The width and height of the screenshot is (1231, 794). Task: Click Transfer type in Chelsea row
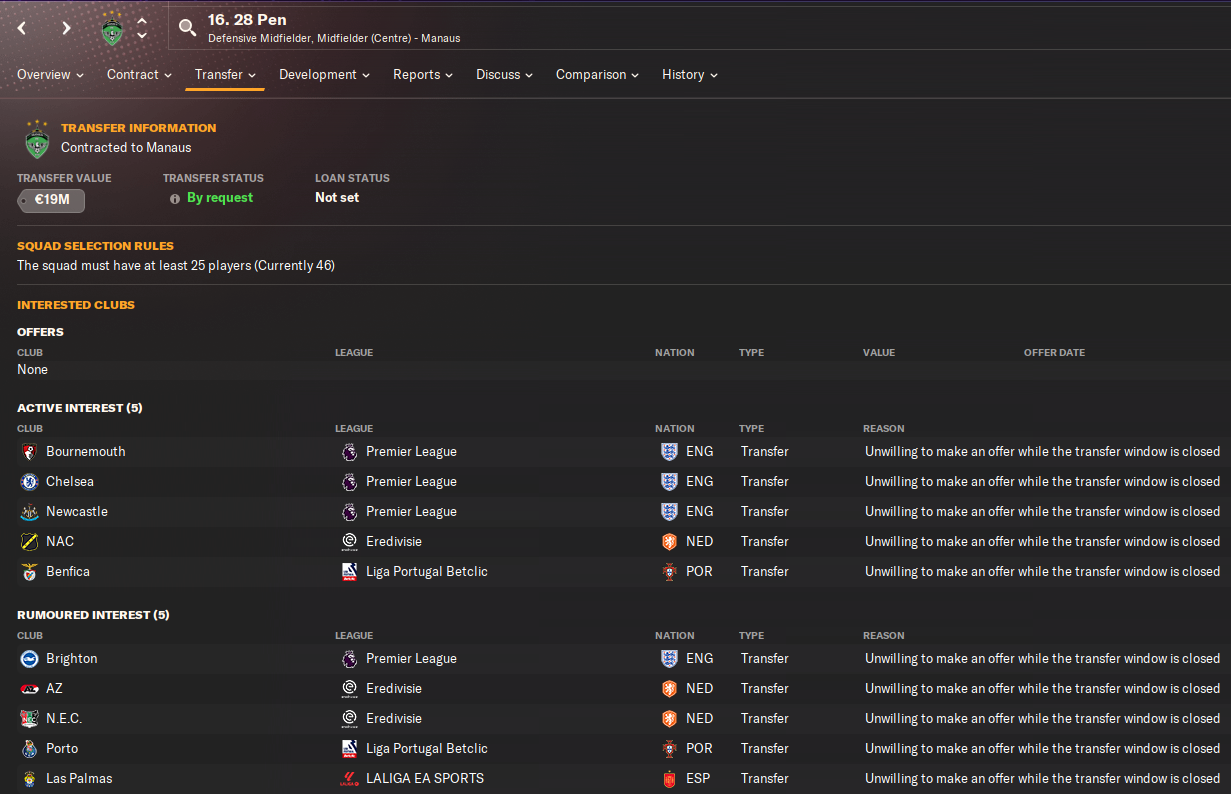point(765,482)
